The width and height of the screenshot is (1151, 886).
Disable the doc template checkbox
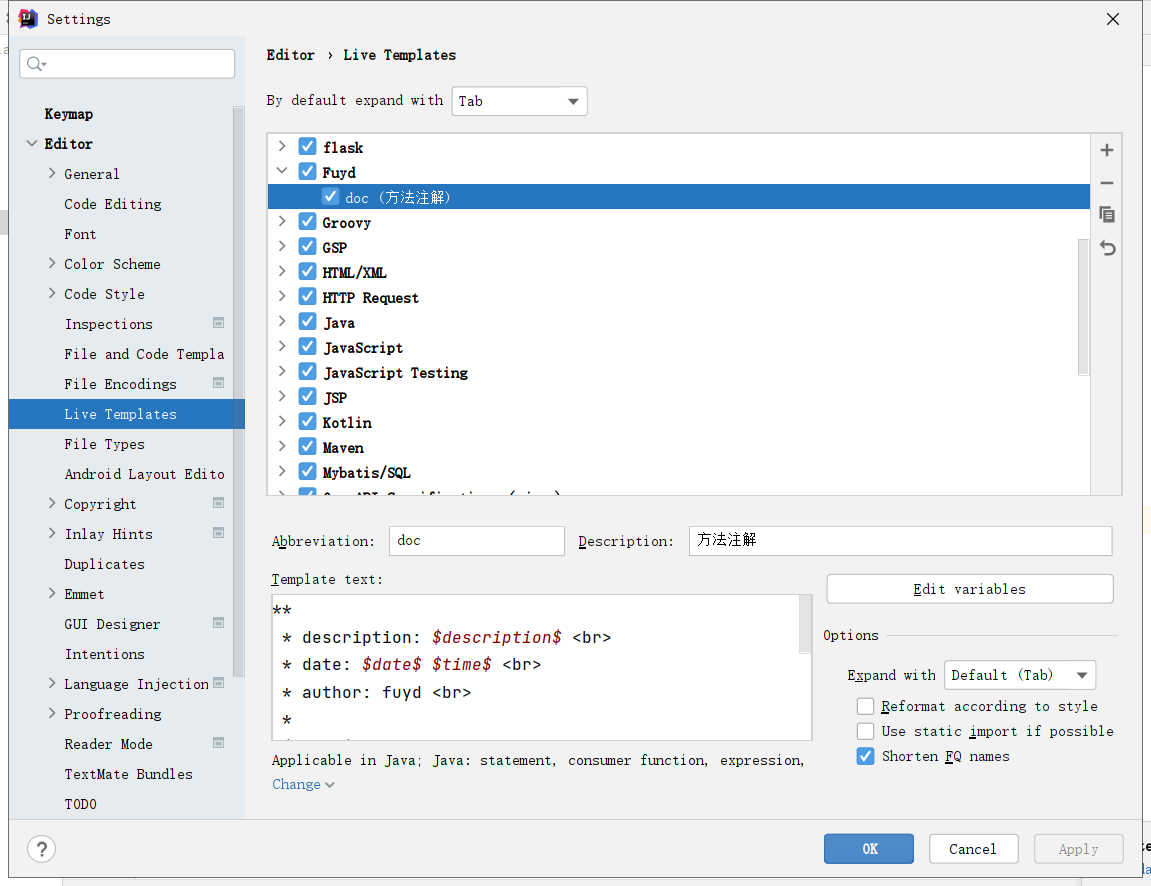click(x=330, y=197)
